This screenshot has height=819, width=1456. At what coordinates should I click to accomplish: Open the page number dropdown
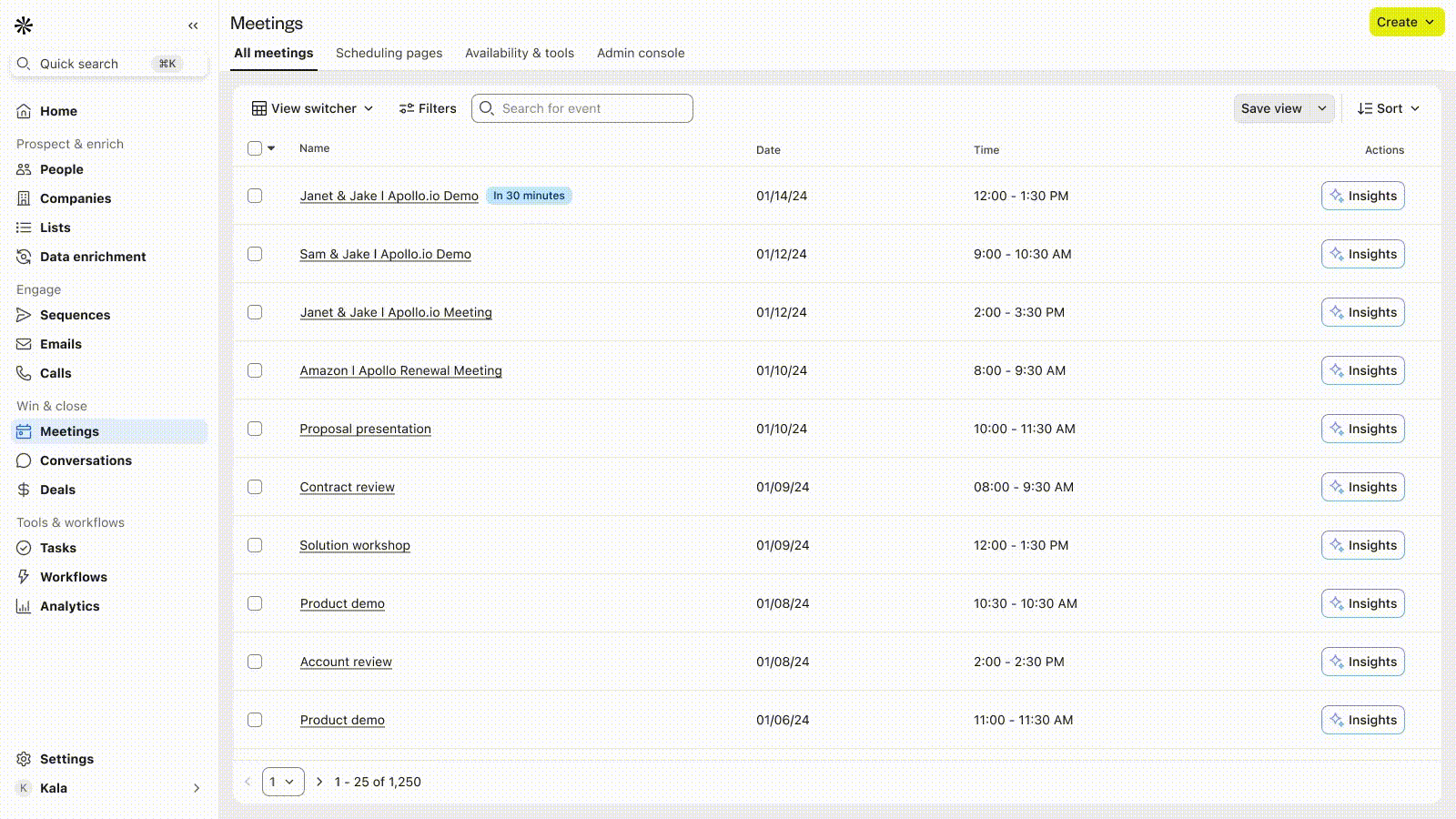[x=283, y=782]
